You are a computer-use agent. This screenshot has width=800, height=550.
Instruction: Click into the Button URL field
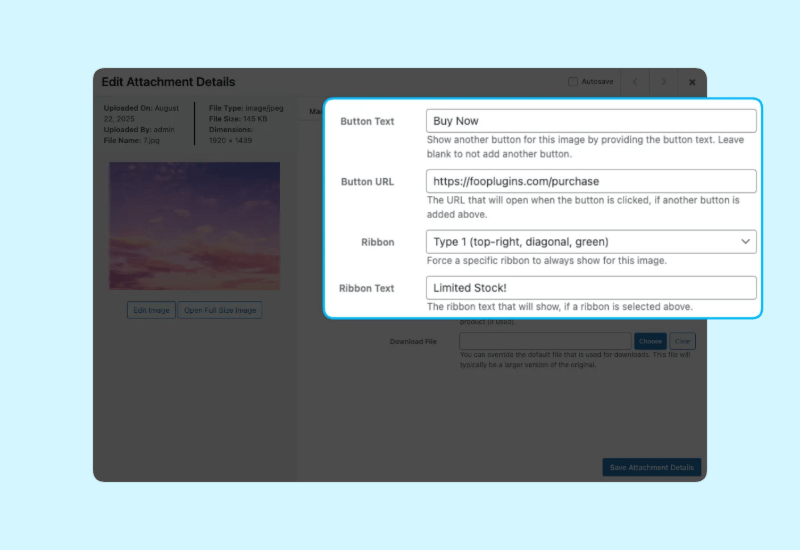(590, 182)
